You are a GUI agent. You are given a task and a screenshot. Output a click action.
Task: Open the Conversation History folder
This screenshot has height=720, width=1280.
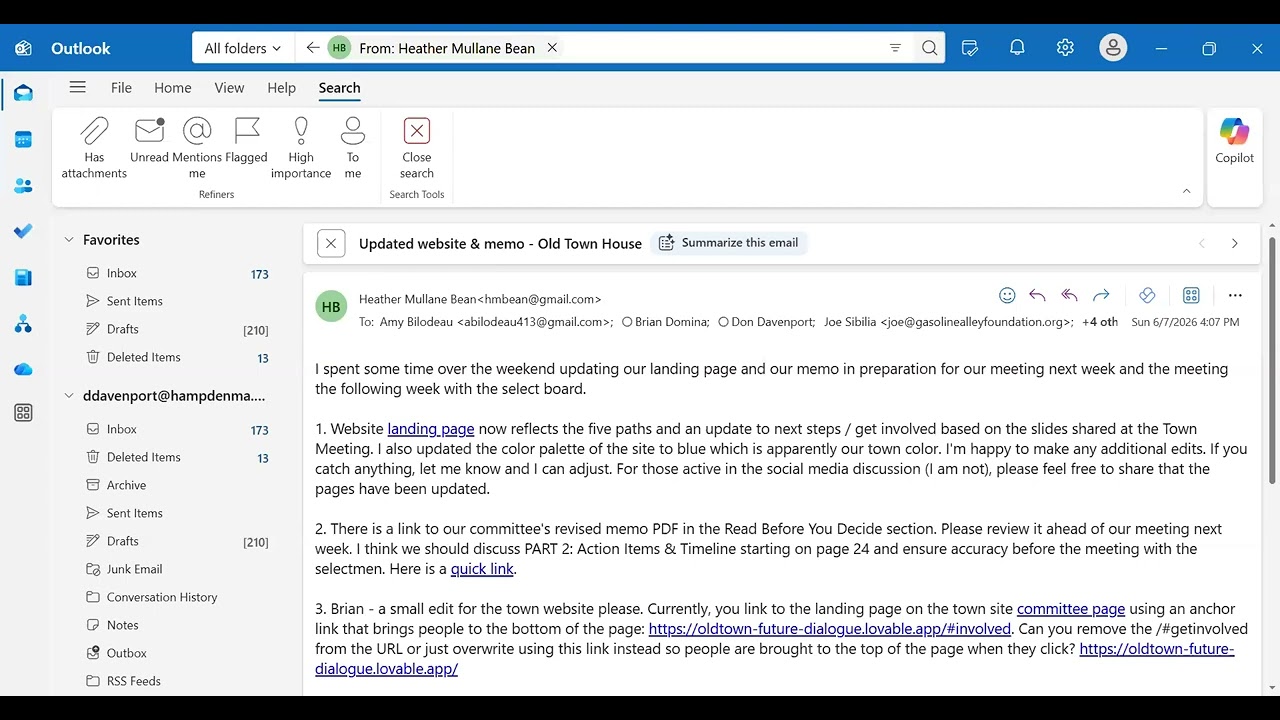177,597
